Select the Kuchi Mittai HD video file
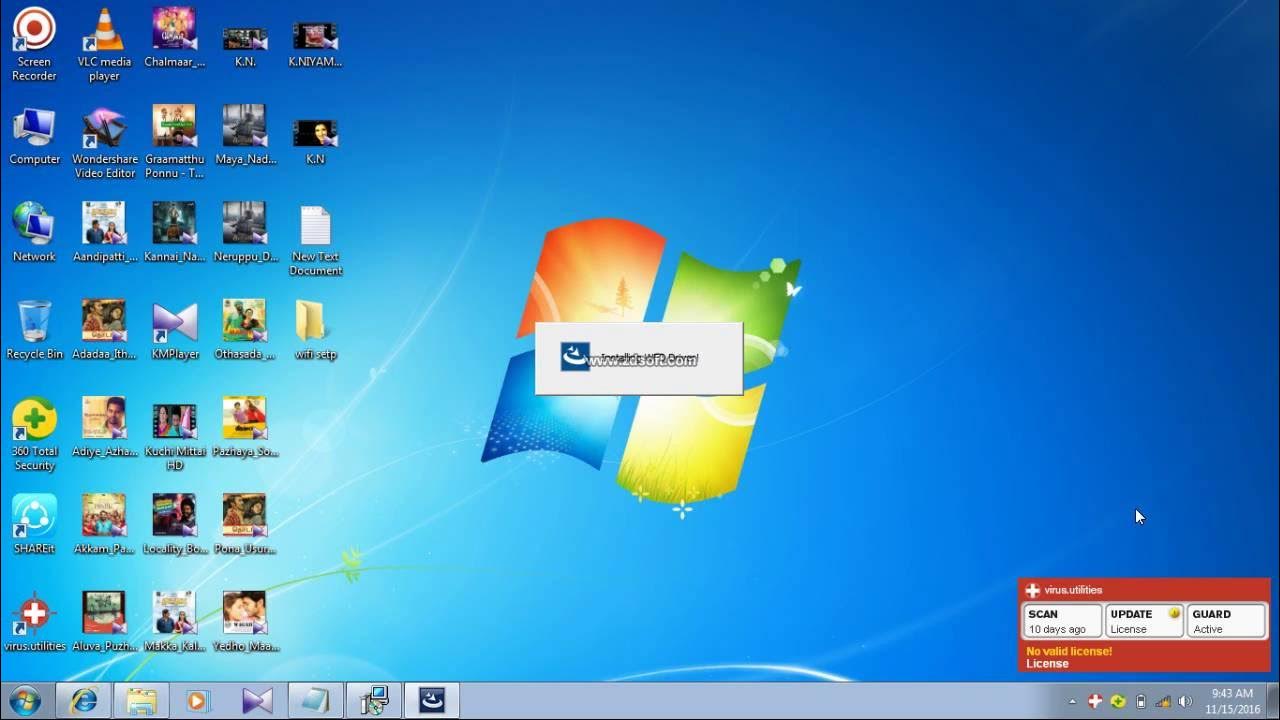The image size is (1280, 720). 175,435
